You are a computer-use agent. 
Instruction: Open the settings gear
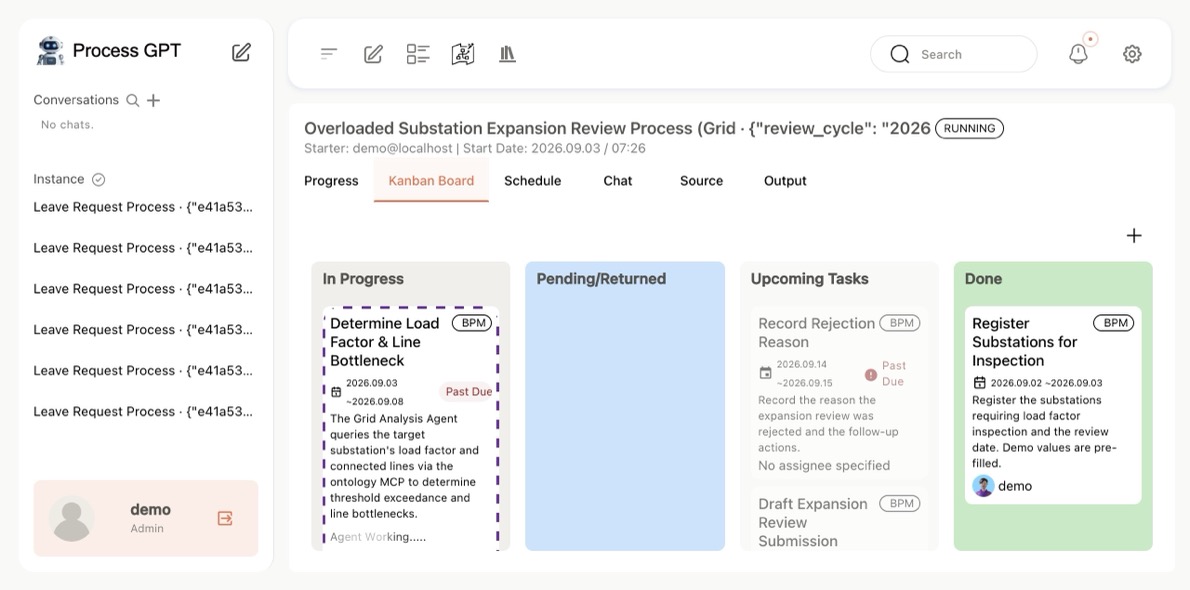pyautogui.click(x=1132, y=54)
